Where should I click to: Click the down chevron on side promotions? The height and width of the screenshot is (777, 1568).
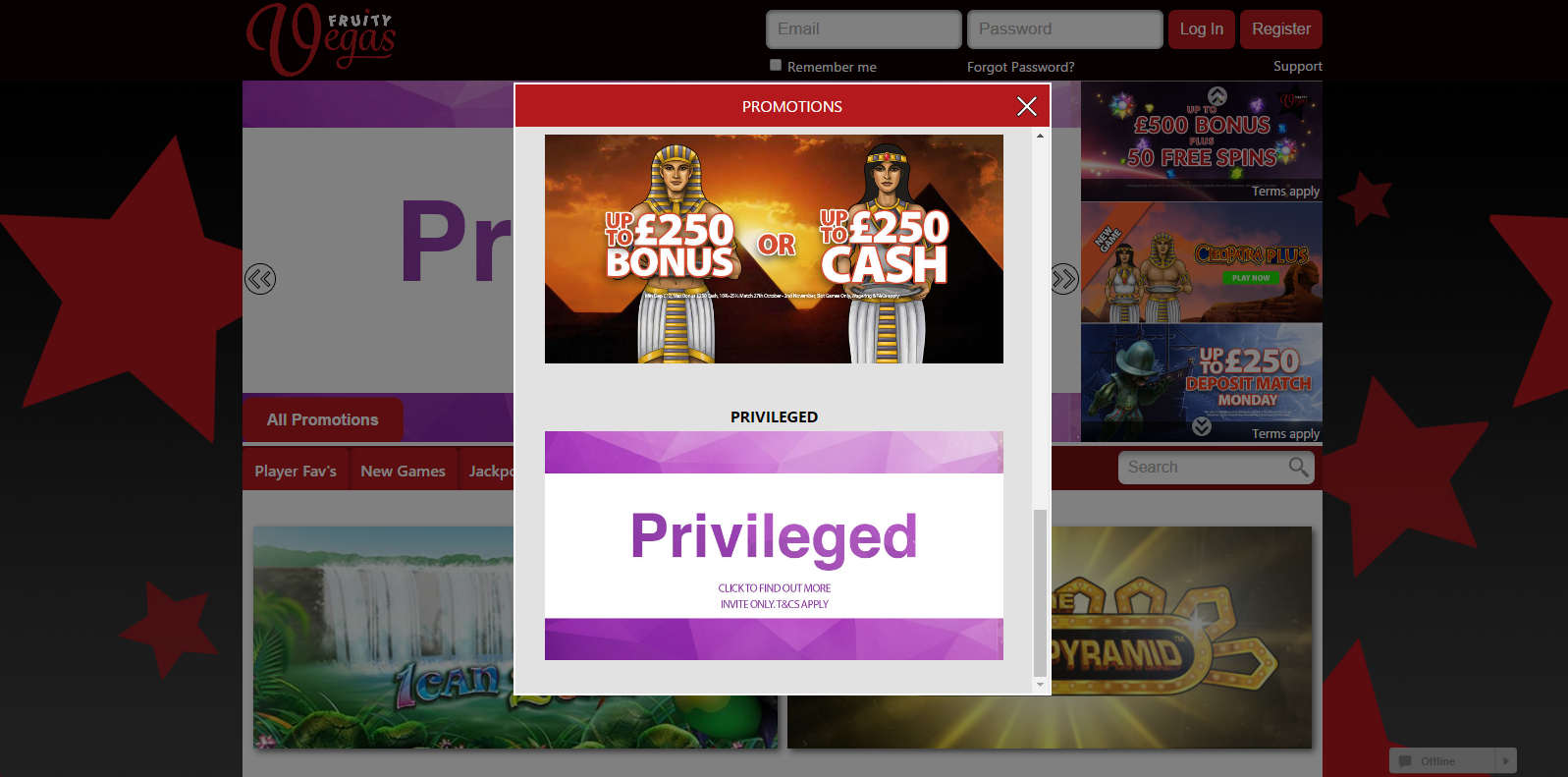(1202, 426)
